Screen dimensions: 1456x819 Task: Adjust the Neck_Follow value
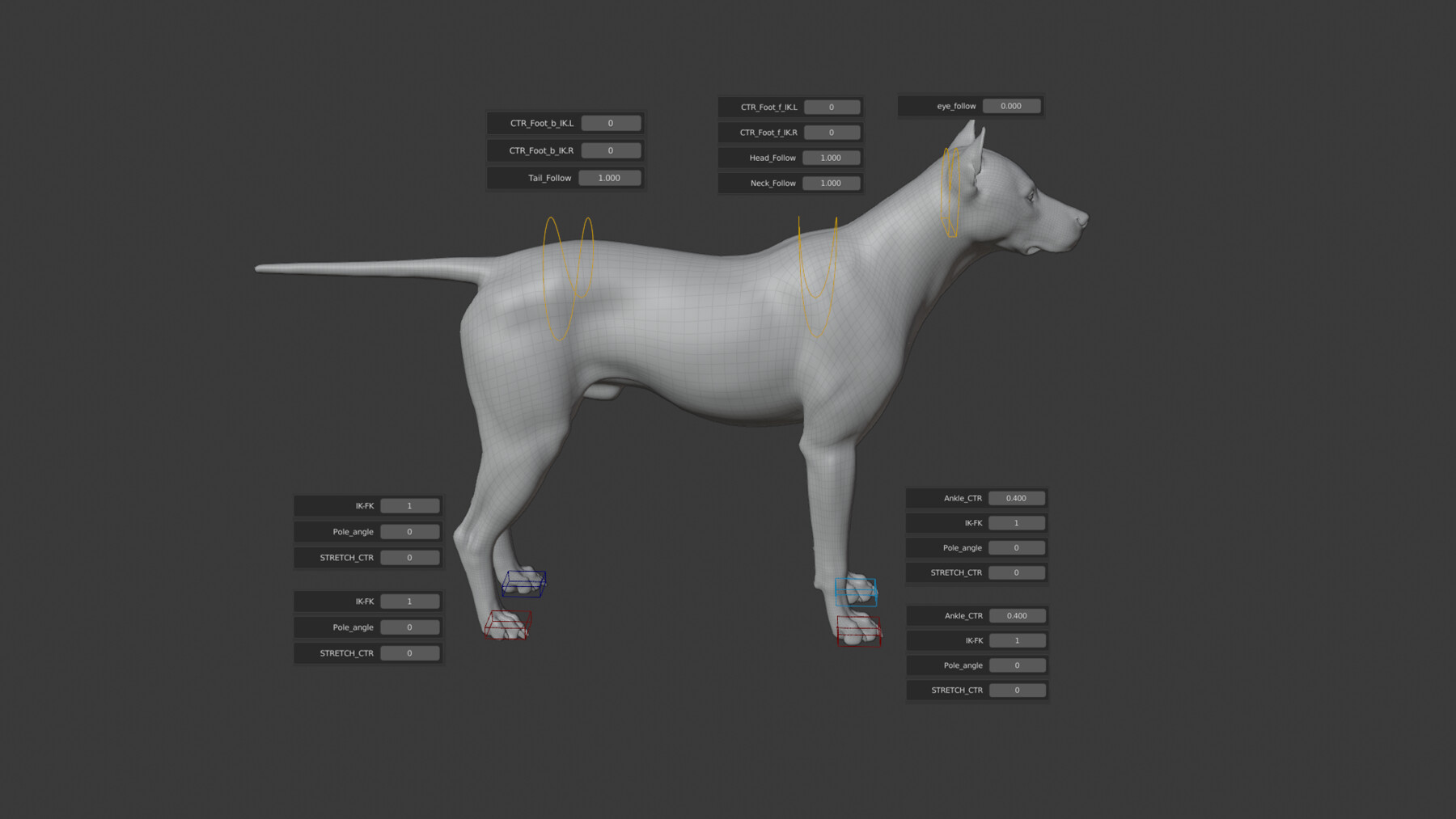[x=832, y=184]
